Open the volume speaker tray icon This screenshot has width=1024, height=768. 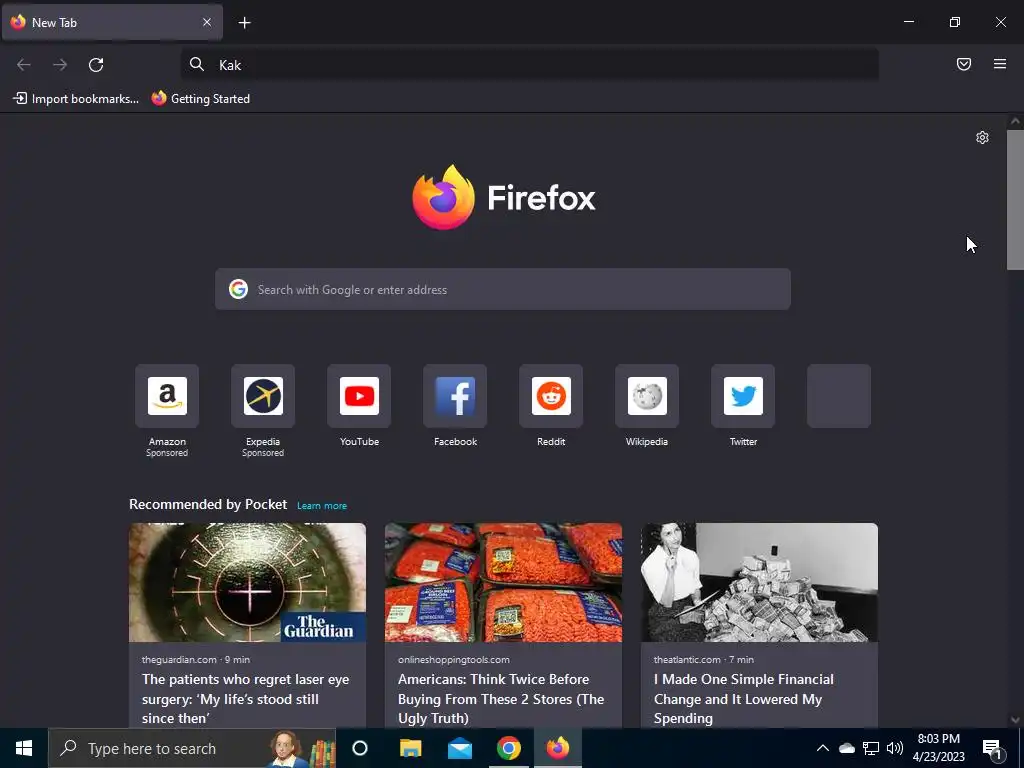(895, 748)
